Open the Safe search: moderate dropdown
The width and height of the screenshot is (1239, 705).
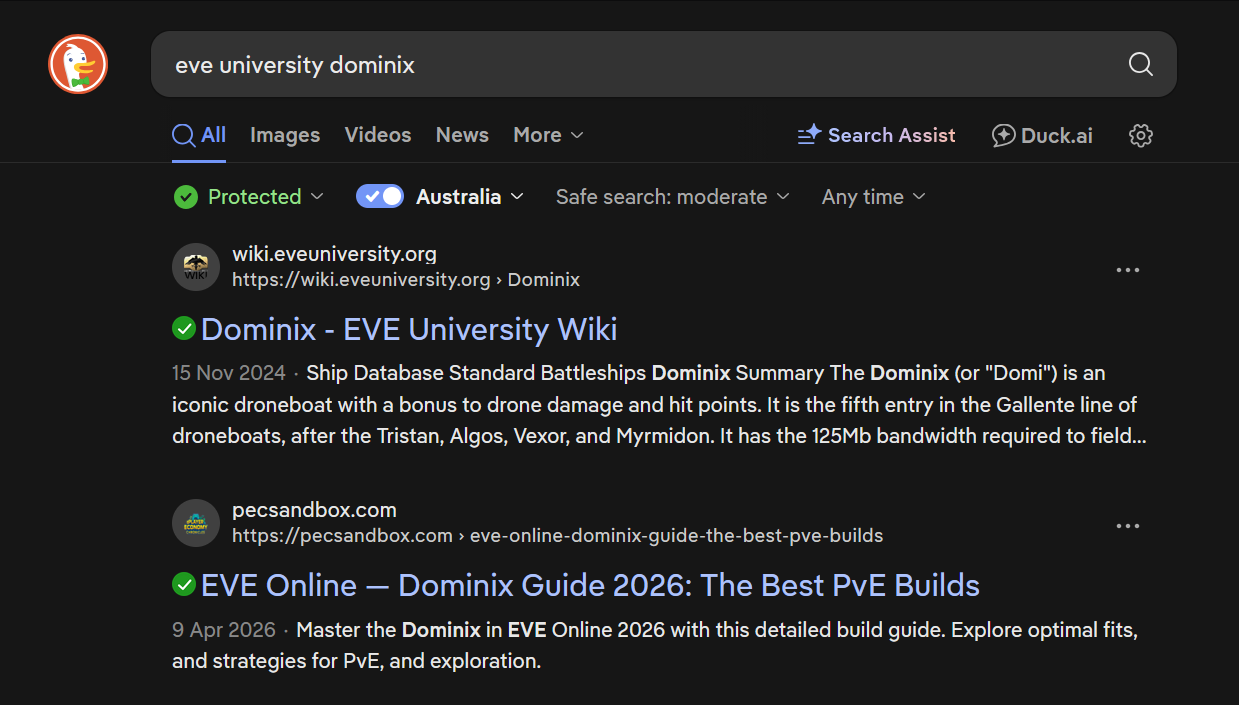coord(673,197)
